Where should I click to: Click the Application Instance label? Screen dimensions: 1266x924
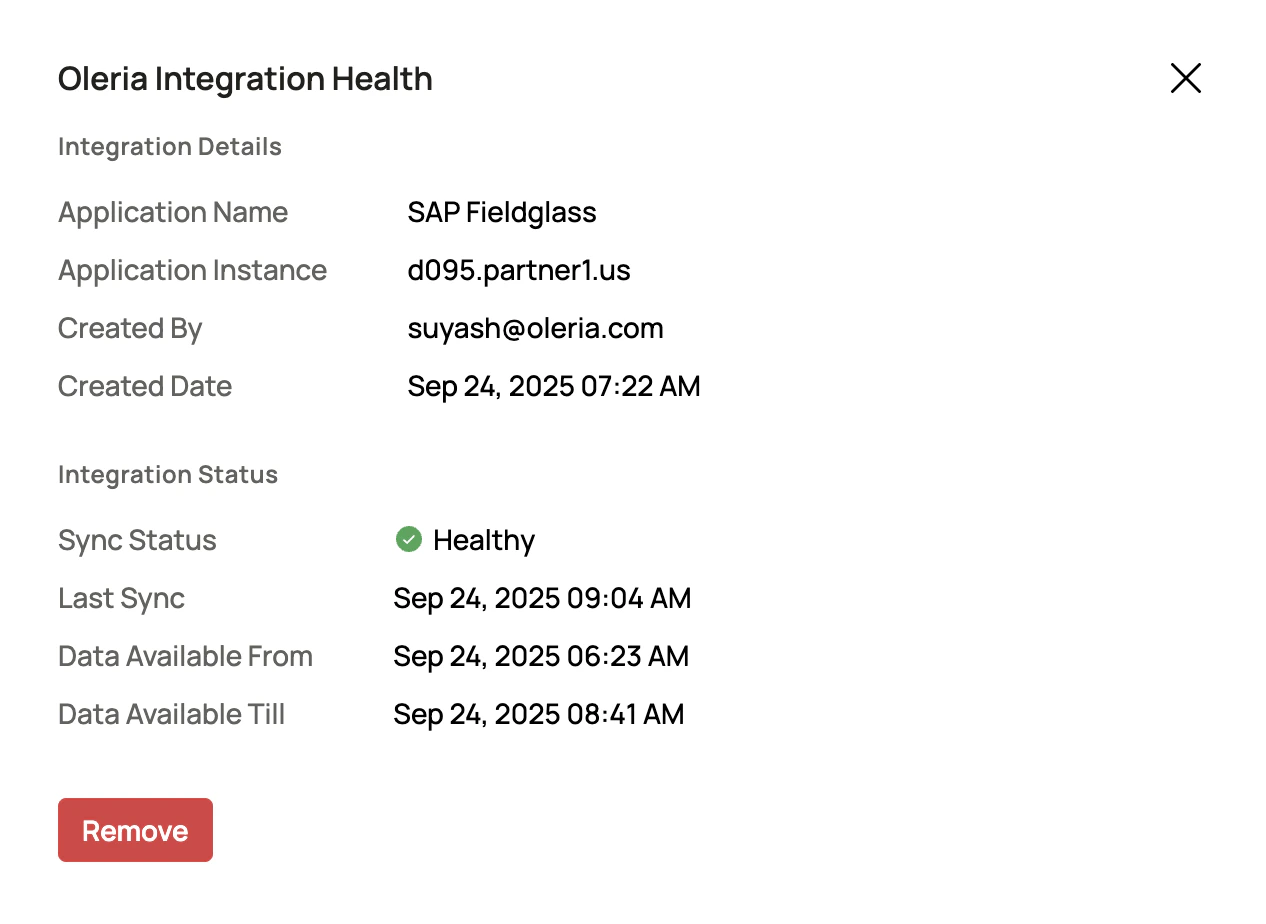coord(192,270)
